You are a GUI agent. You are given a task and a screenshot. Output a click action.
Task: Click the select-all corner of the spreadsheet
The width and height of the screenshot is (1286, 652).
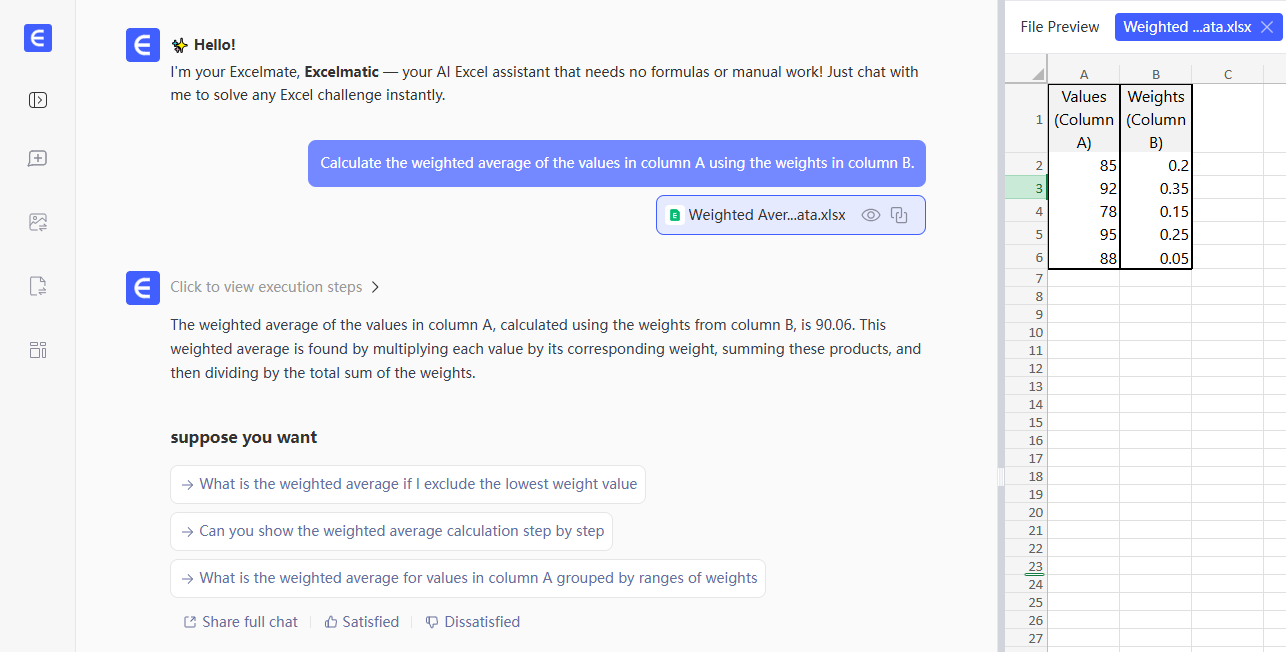1026,74
